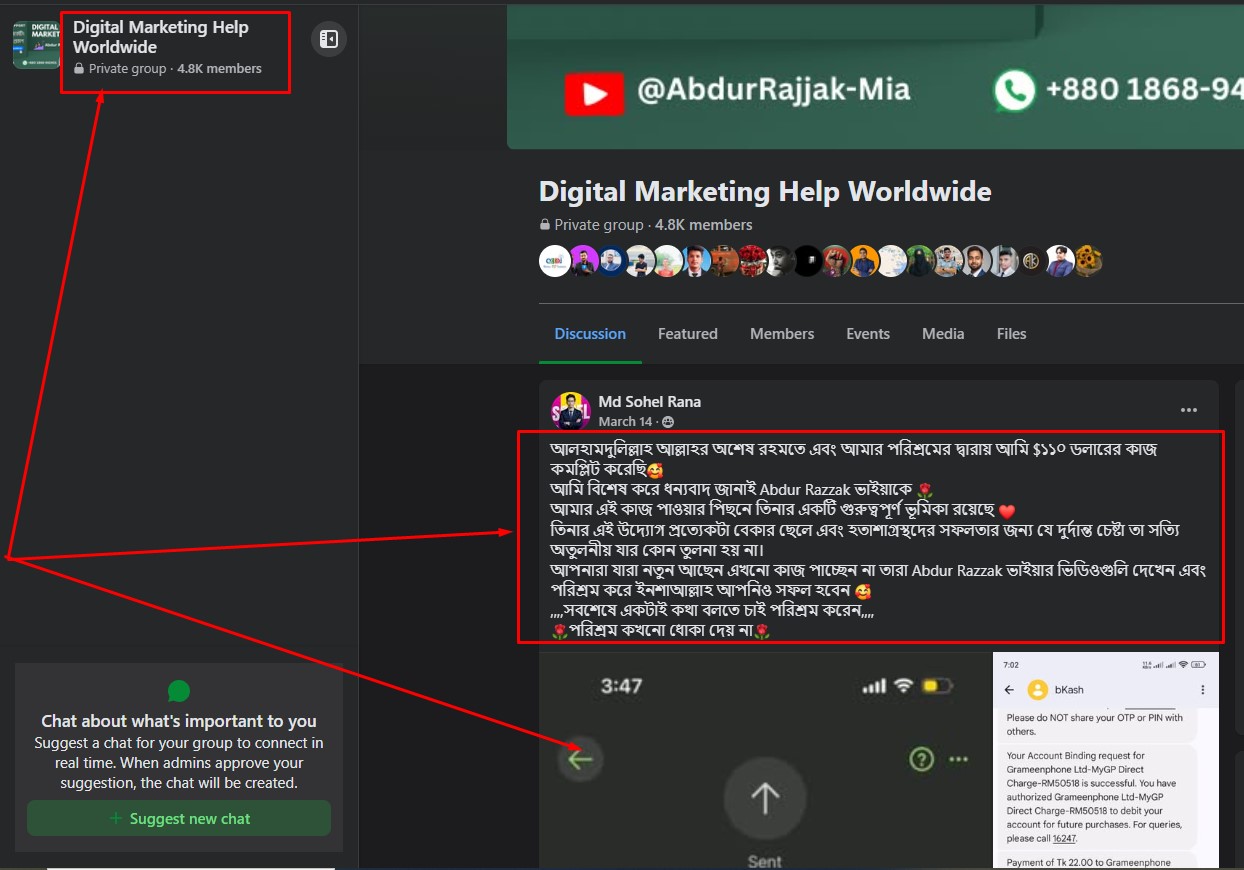Screen dimensions: 1244x870
Task: Click the lock icon in the sidebar group info
Action: [x=79, y=69]
